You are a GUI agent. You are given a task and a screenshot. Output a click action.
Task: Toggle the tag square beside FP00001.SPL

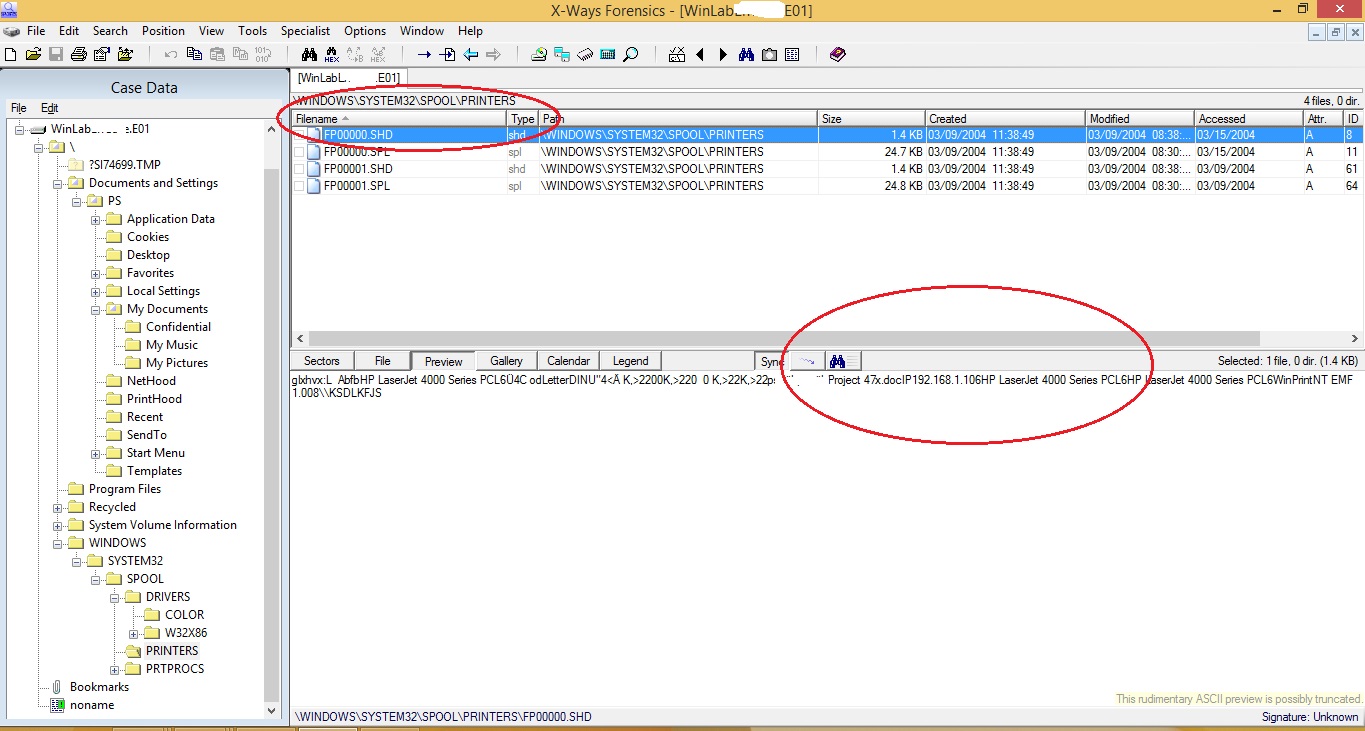click(x=299, y=185)
